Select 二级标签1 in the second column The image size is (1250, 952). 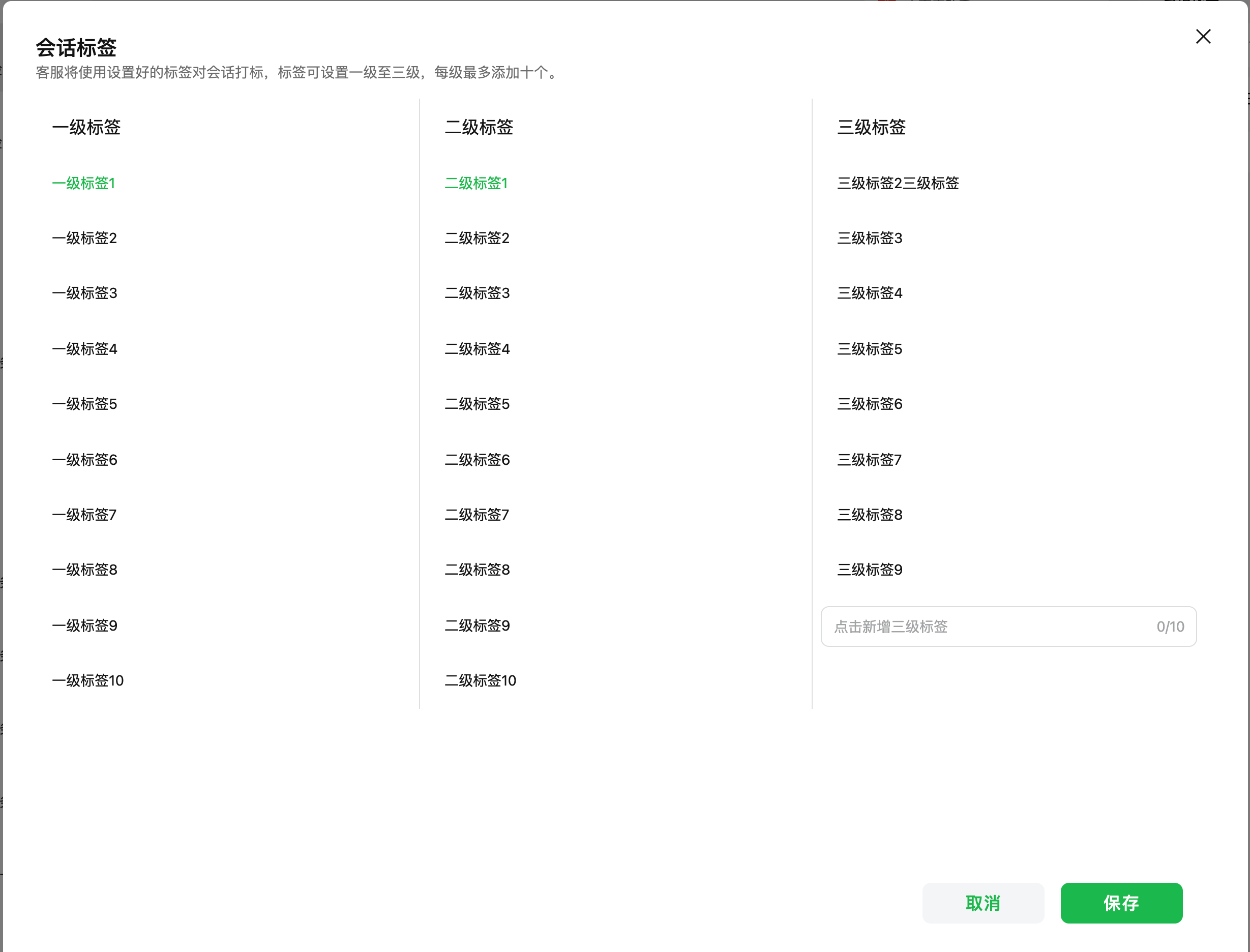pyautogui.click(x=476, y=183)
